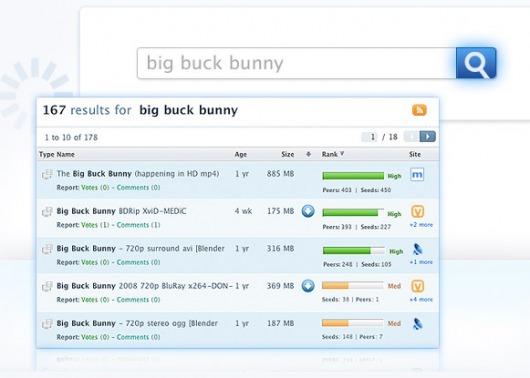
Task: Open the orange RSS feed icon
Action: (x=419, y=110)
